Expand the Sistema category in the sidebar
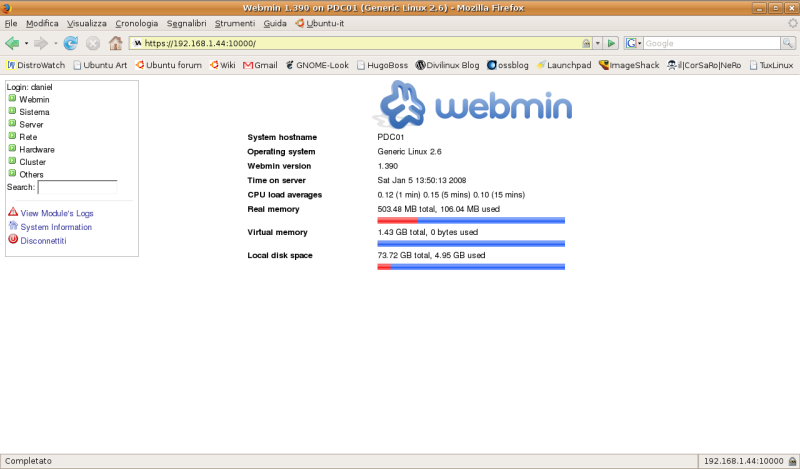800x469 pixels. 13,112
